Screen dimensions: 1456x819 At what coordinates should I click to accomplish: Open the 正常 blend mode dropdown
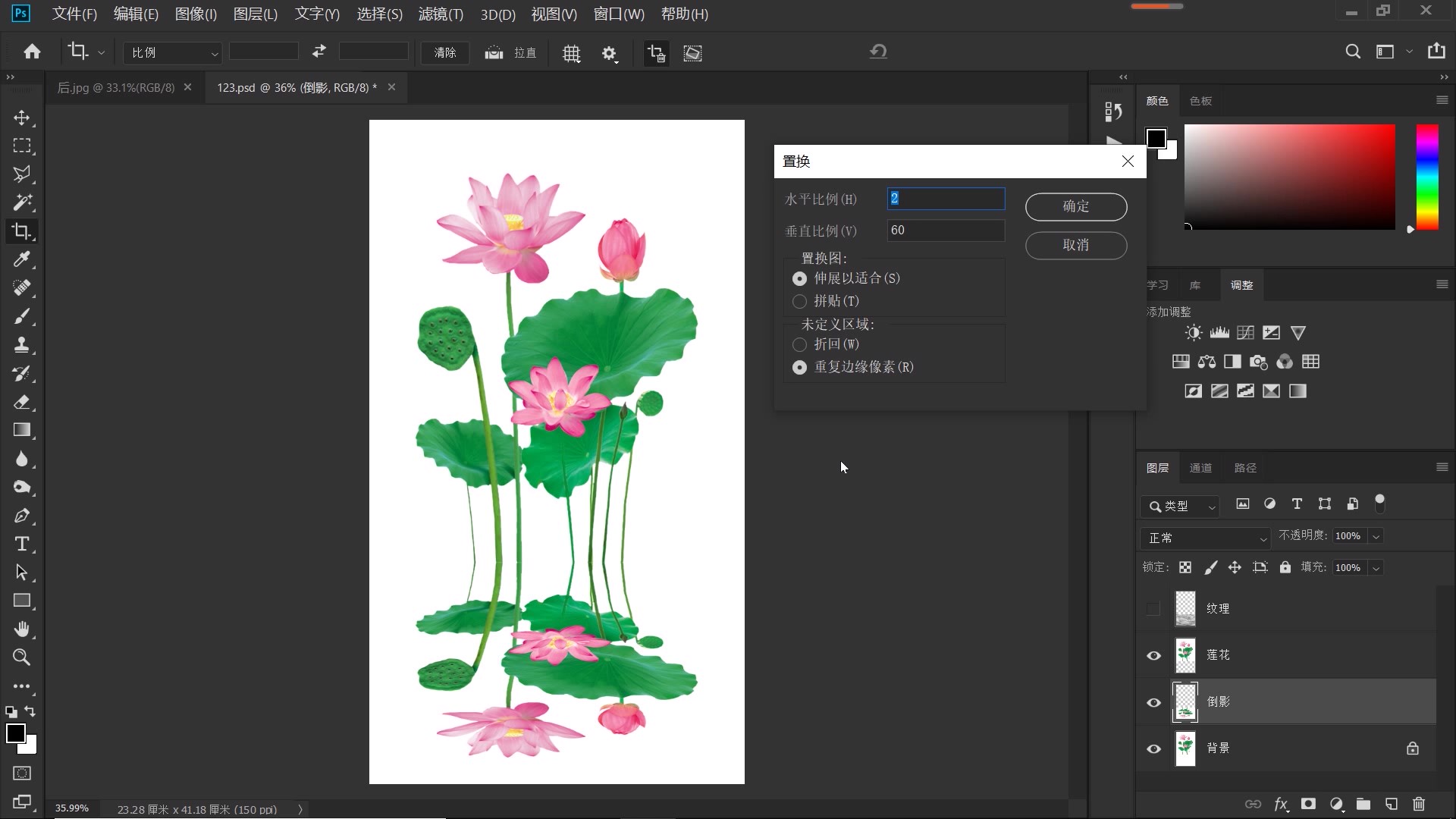pyautogui.click(x=1206, y=538)
